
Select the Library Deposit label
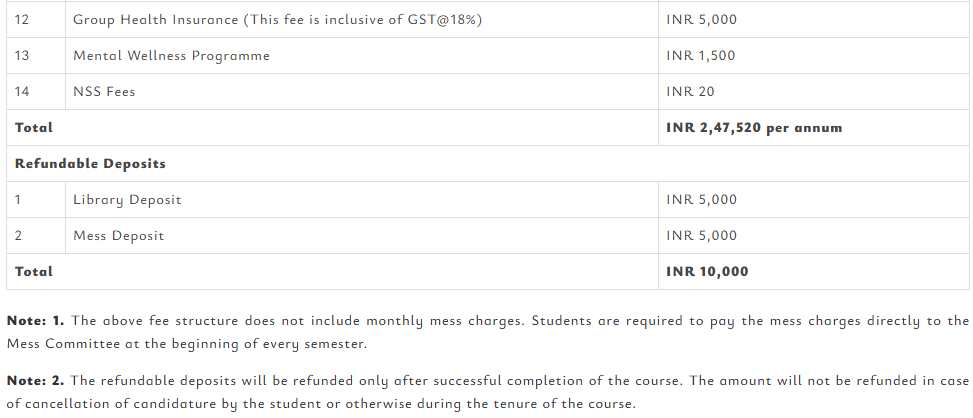click(127, 200)
